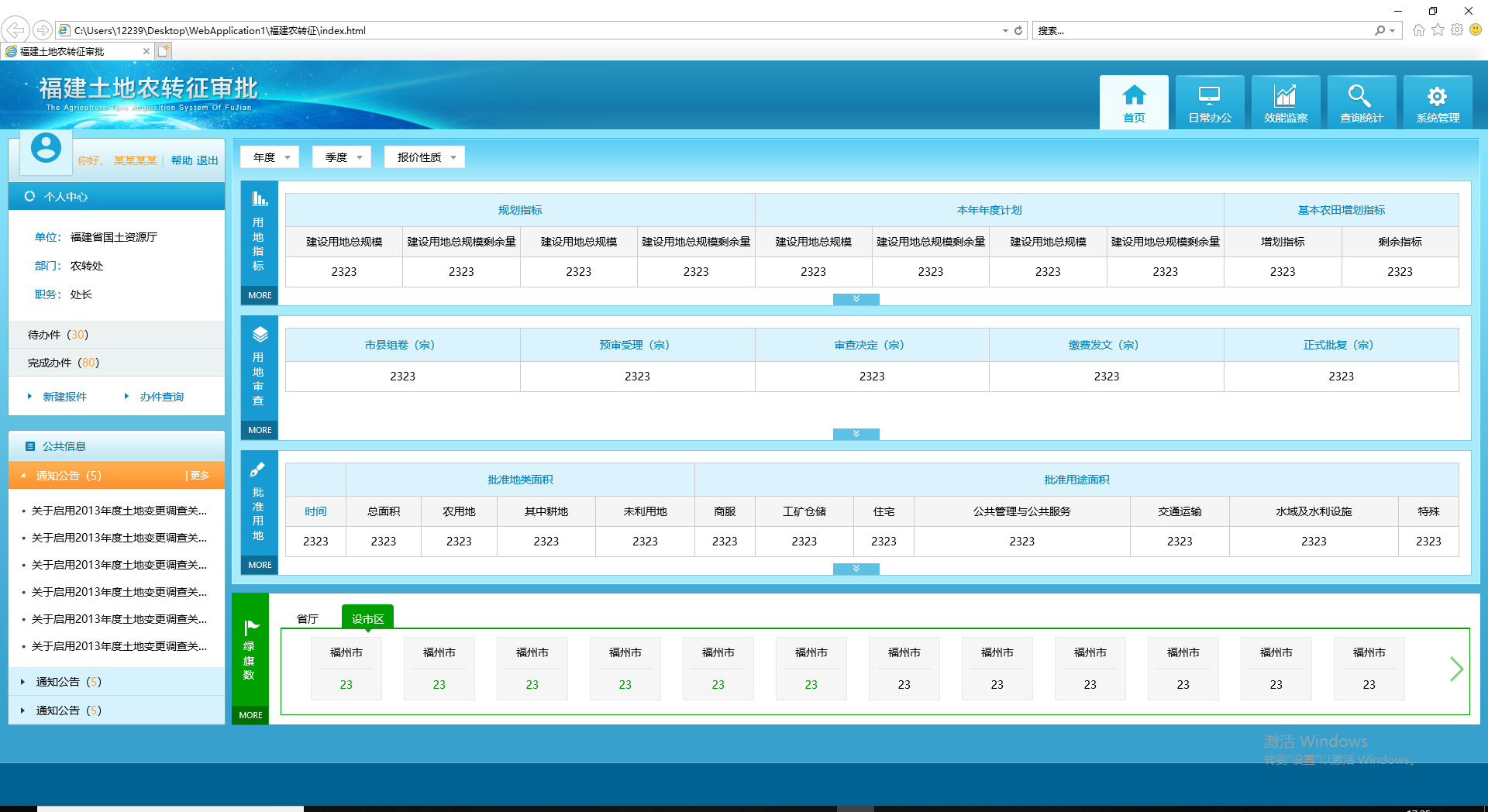Open the browser favorites star icon

(x=1438, y=30)
